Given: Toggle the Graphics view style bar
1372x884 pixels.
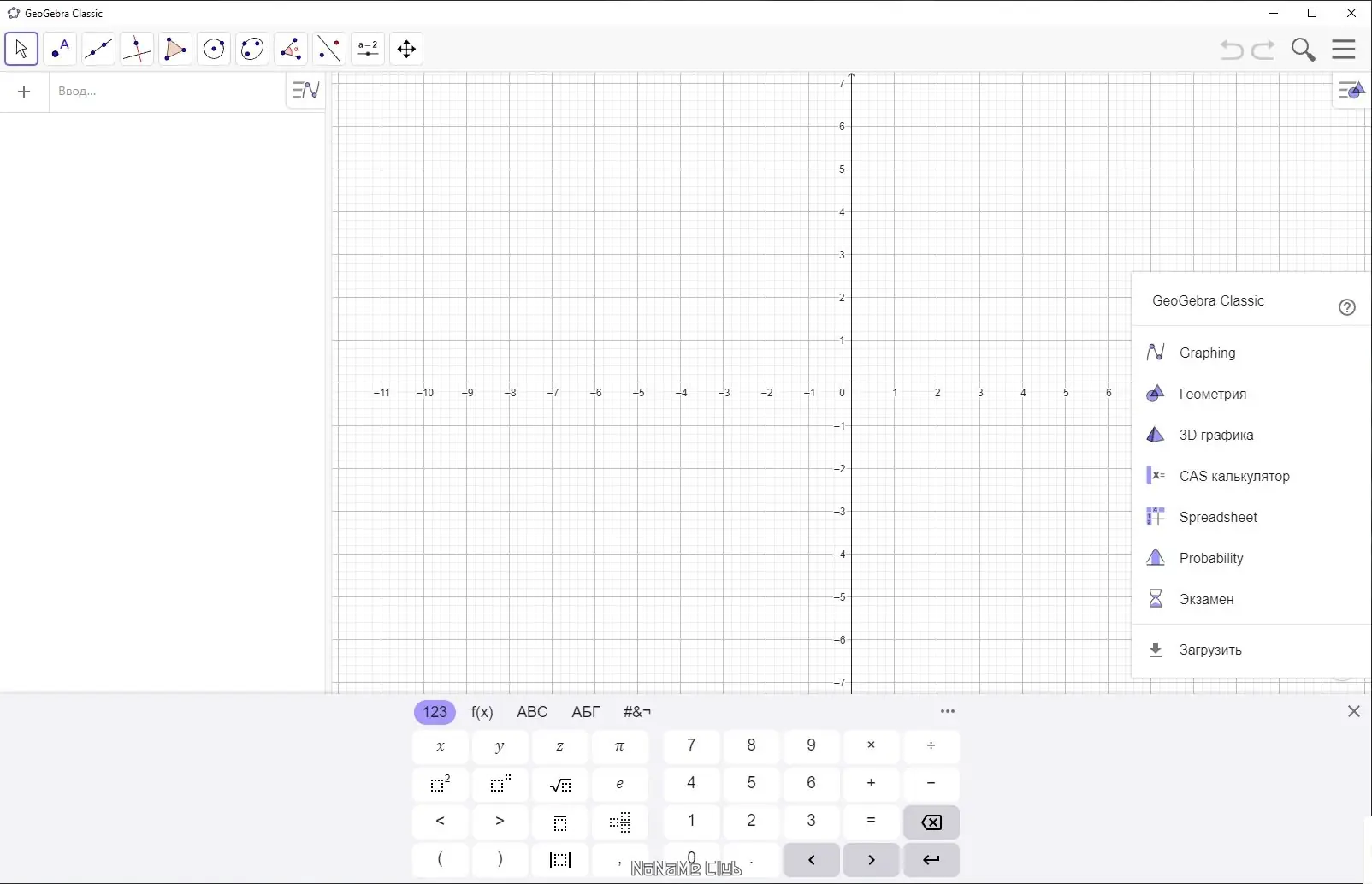Looking at the screenshot, I should (x=1351, y=90).
